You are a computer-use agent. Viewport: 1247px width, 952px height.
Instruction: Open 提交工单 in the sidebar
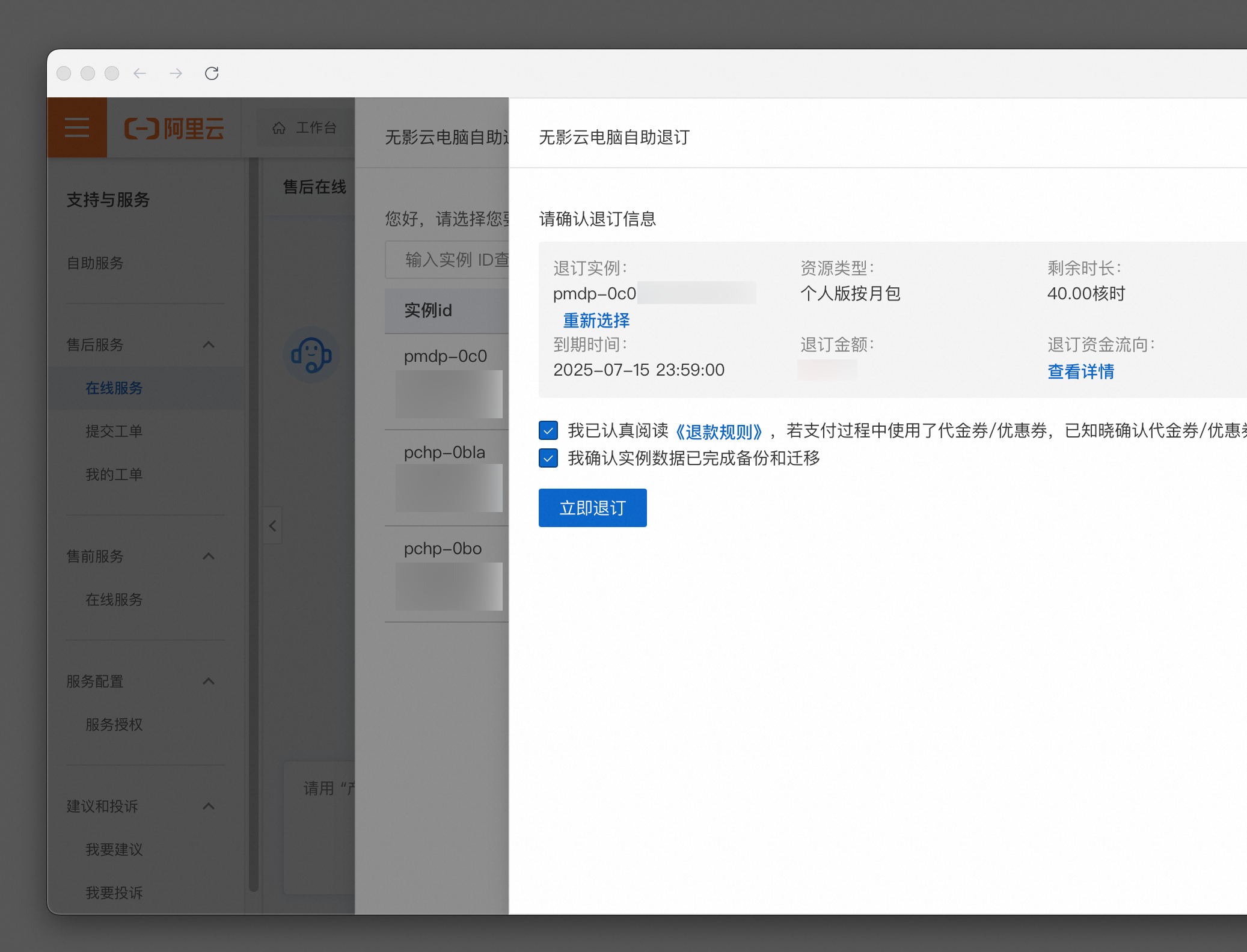point(114,431)
